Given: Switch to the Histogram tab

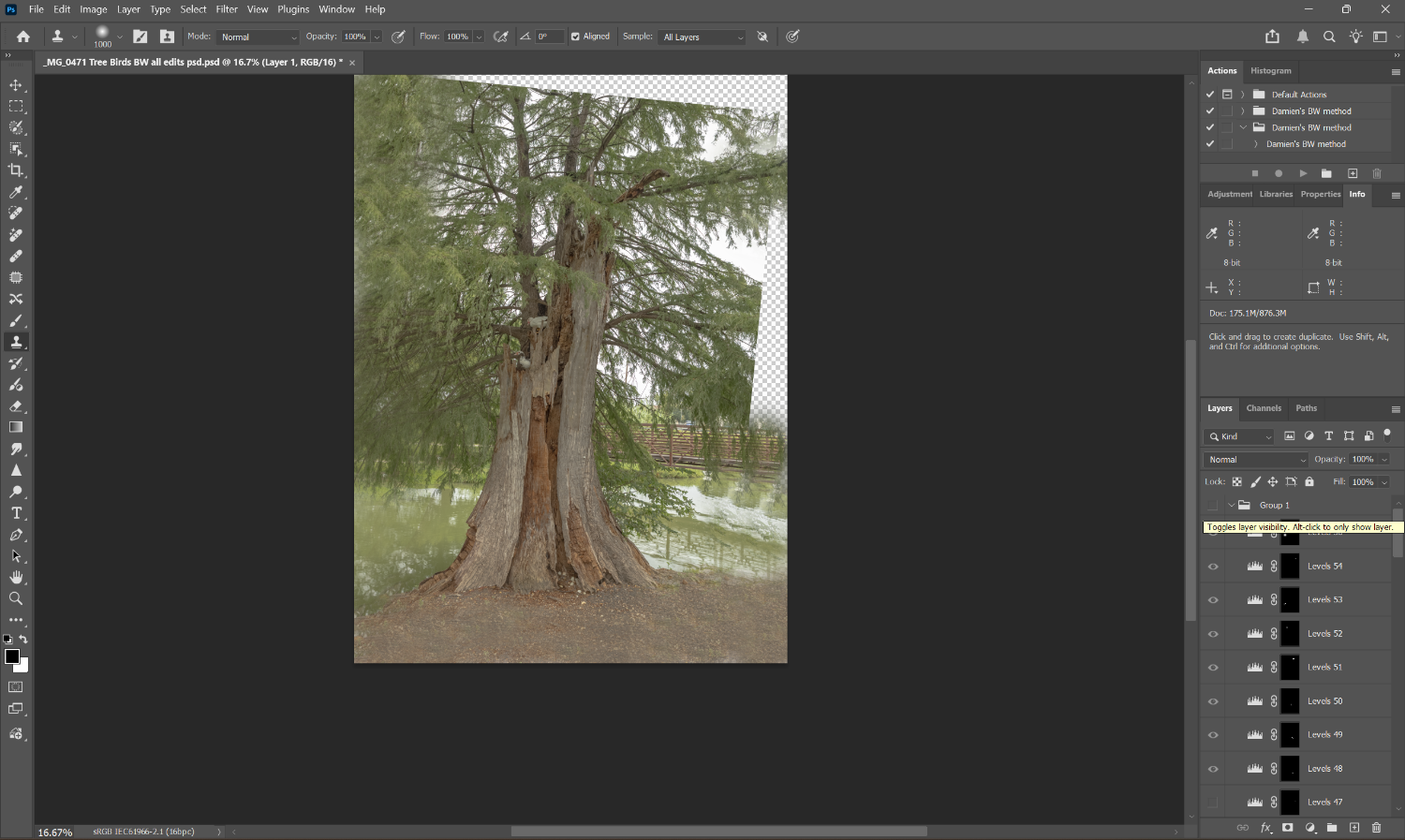Looking at the screenshot, I should tap(1270, 71).
